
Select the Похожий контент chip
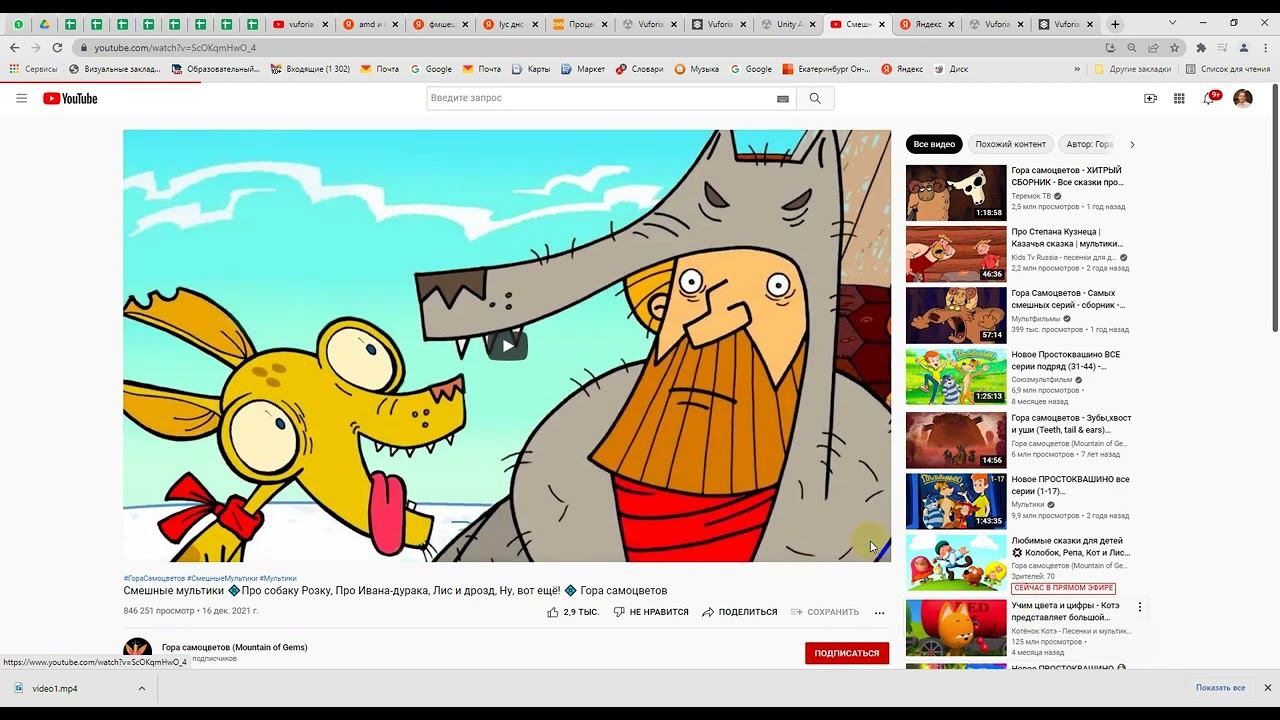tap(1010, 144)
